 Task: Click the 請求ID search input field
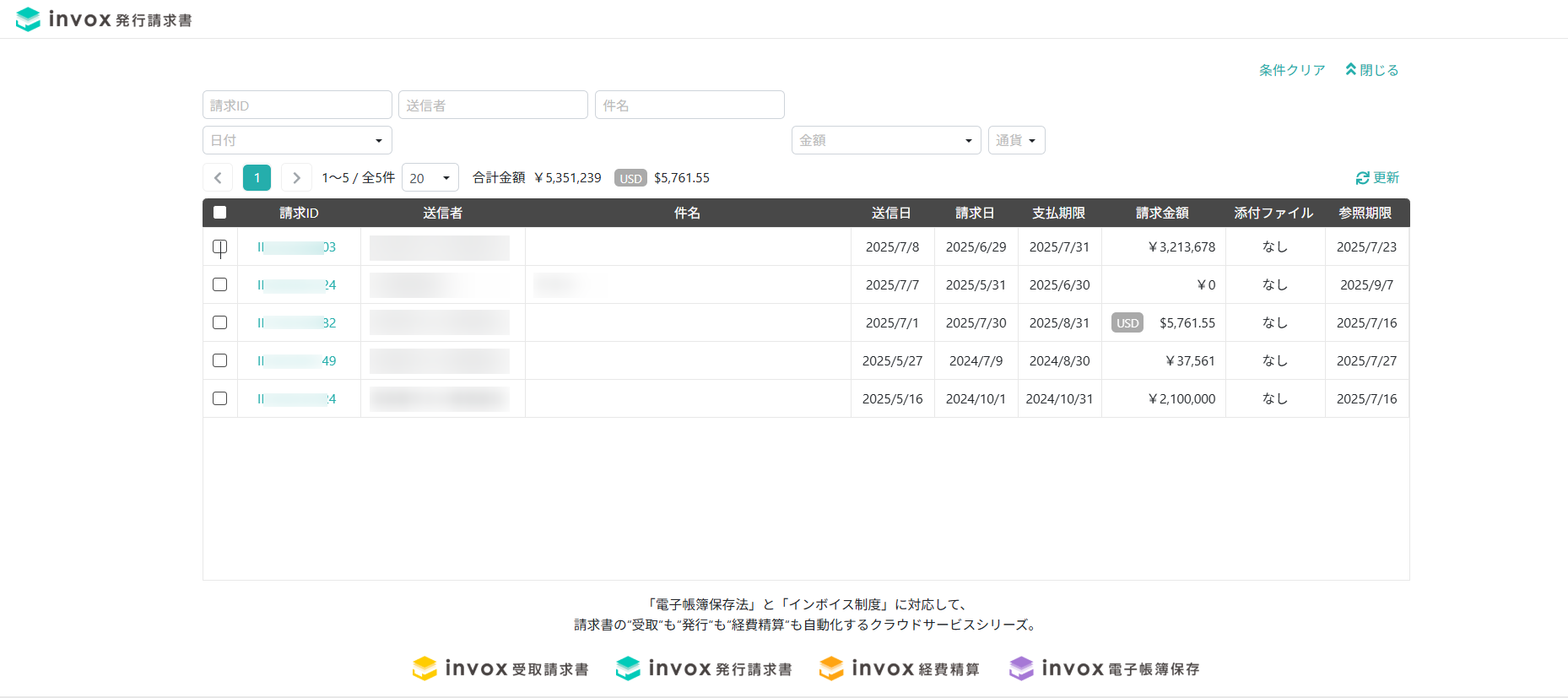click(x=297, y=106)
